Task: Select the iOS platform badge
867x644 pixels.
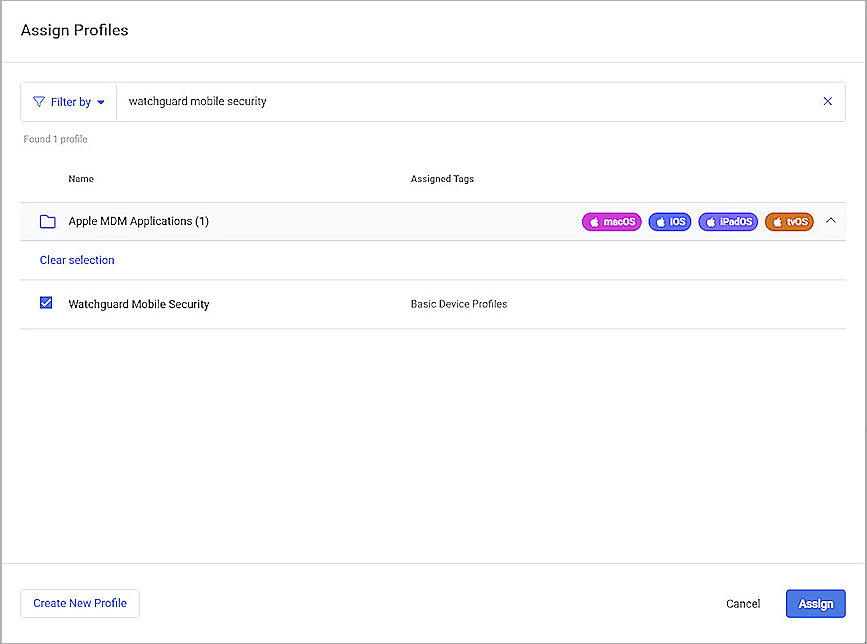Action: pyautogui.click(x=669, y=221)
